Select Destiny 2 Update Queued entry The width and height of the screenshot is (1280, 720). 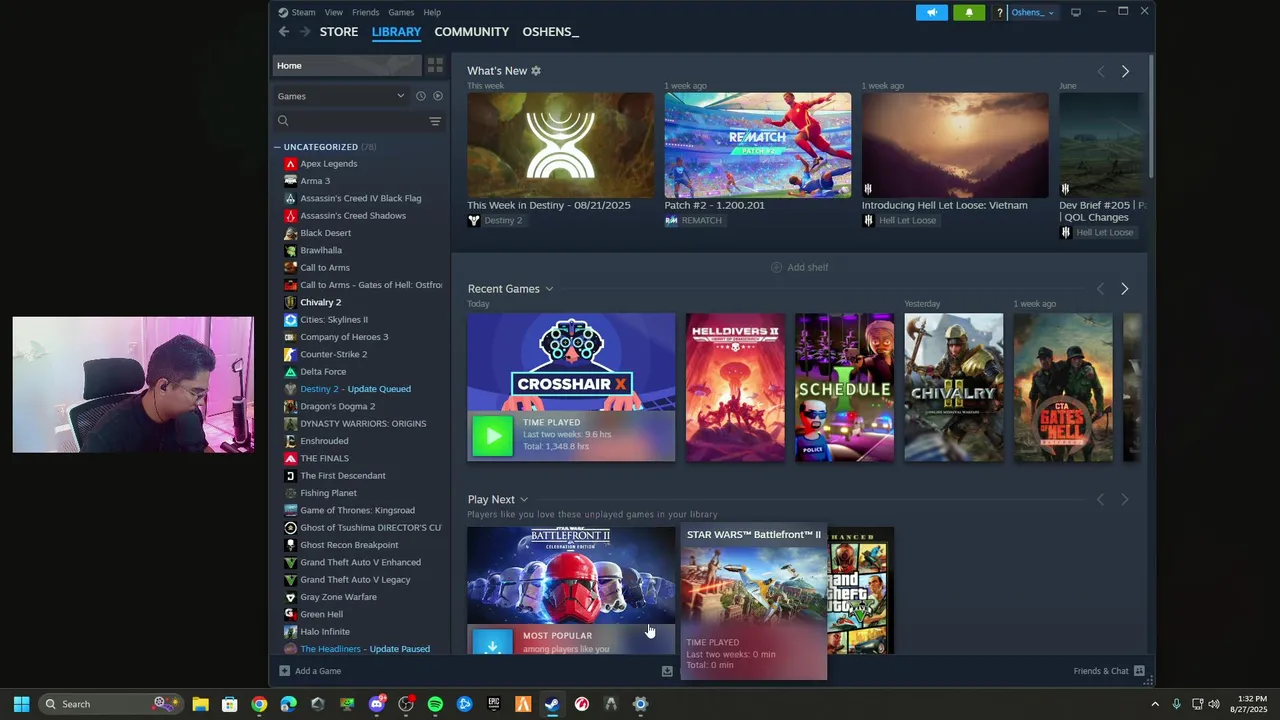click(355, 389)
